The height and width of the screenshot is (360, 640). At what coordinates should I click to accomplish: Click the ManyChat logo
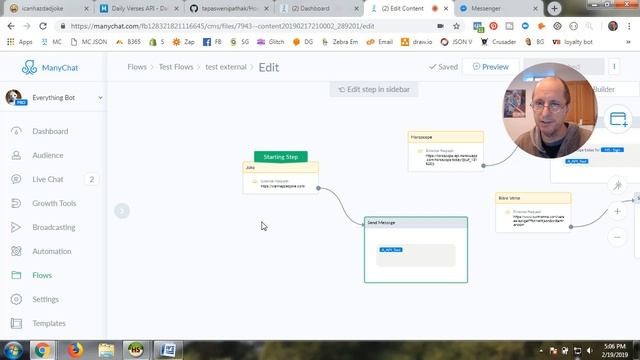point(50,67)
